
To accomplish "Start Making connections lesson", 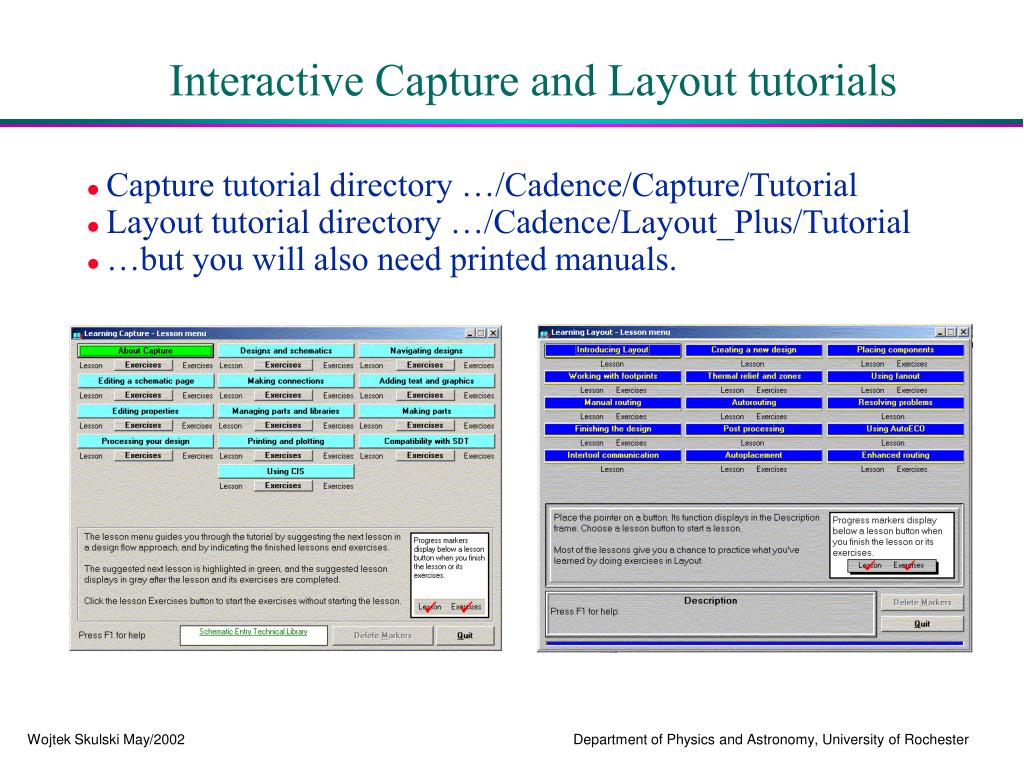I will pos(286,381).
